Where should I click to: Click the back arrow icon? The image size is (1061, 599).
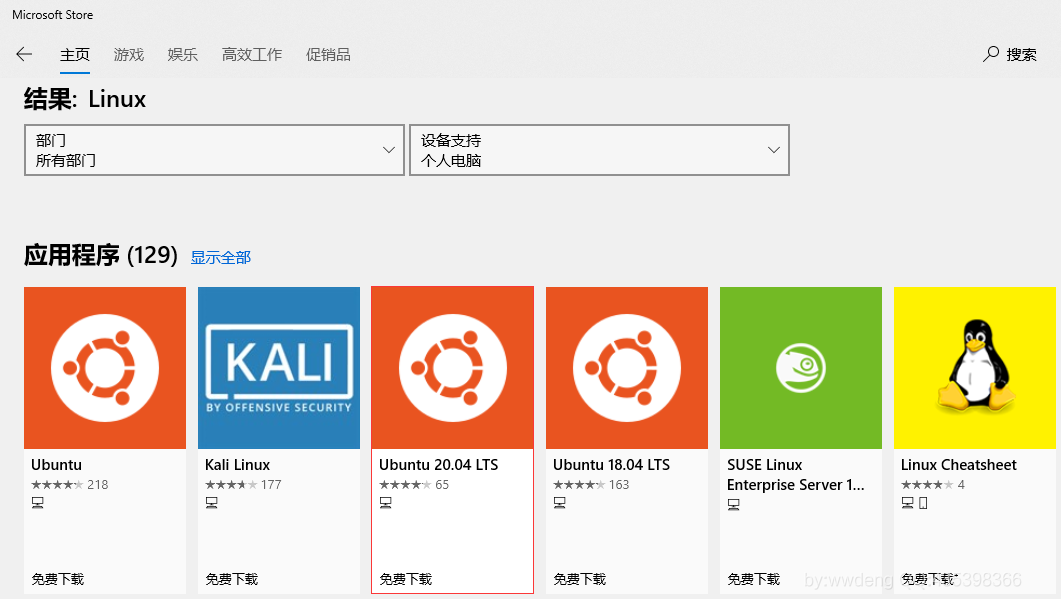pyautogui.click(x=24, y=54)
